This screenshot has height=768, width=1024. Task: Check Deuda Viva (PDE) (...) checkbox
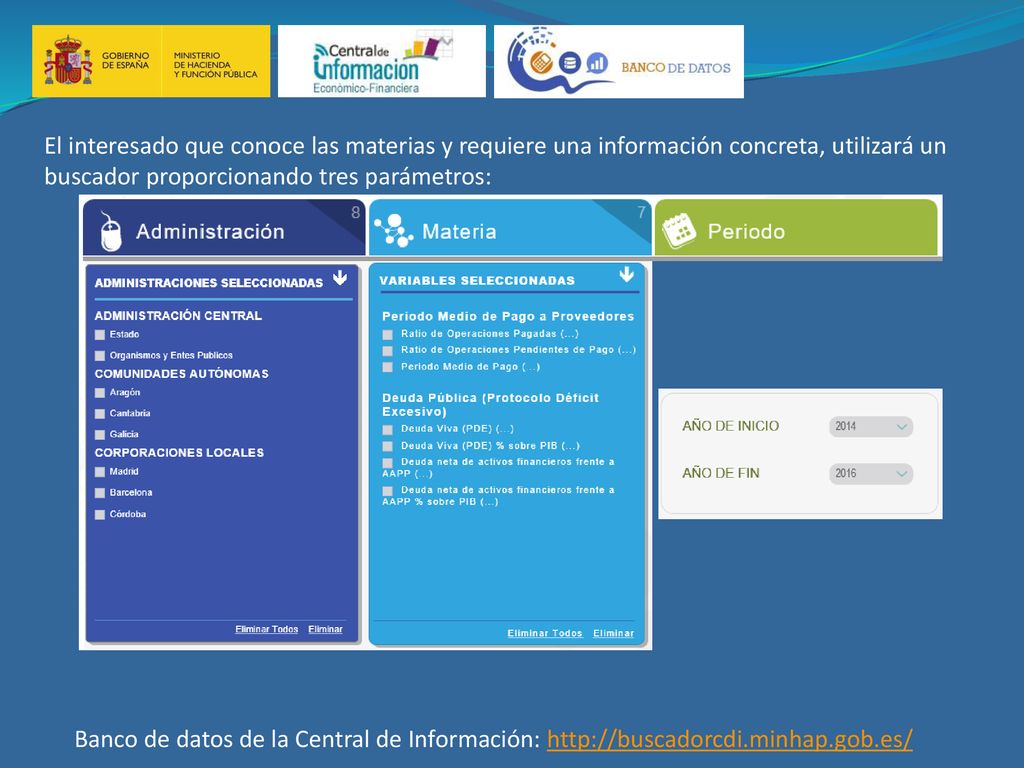click(x=387, y=430)
